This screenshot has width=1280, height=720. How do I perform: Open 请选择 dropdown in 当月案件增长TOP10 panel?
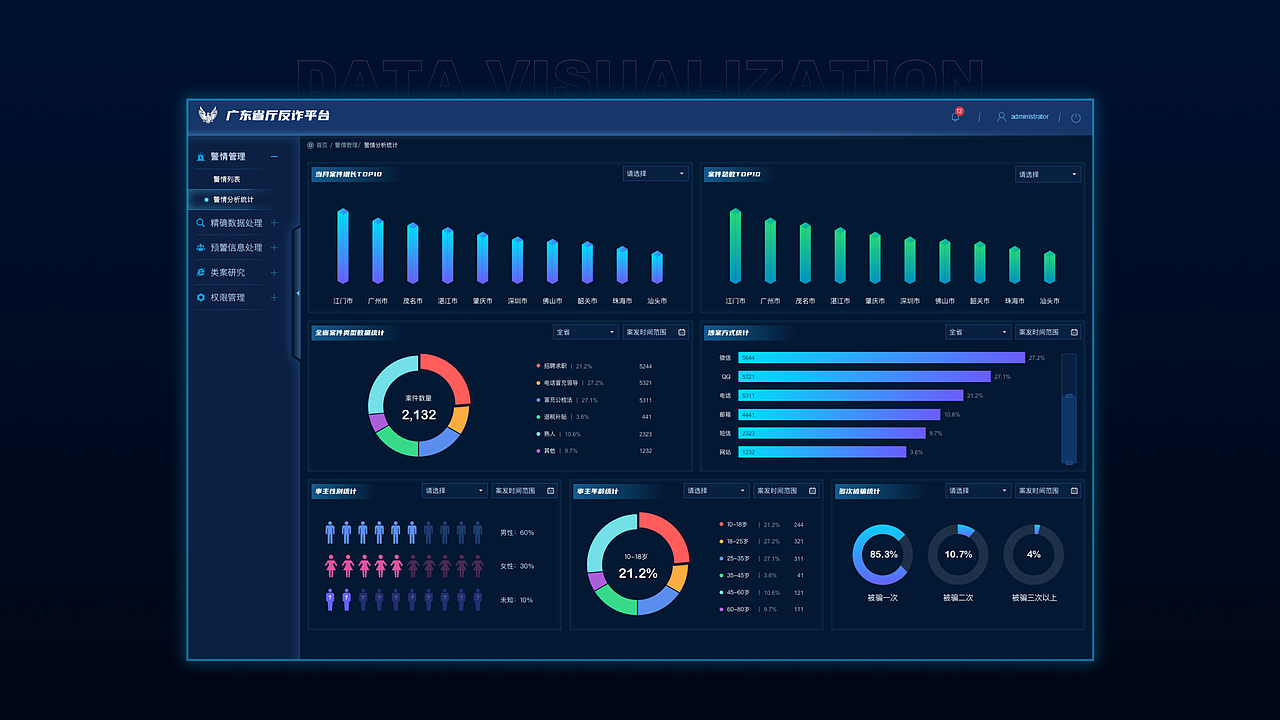pyautogui.click(x=655, y=174)
